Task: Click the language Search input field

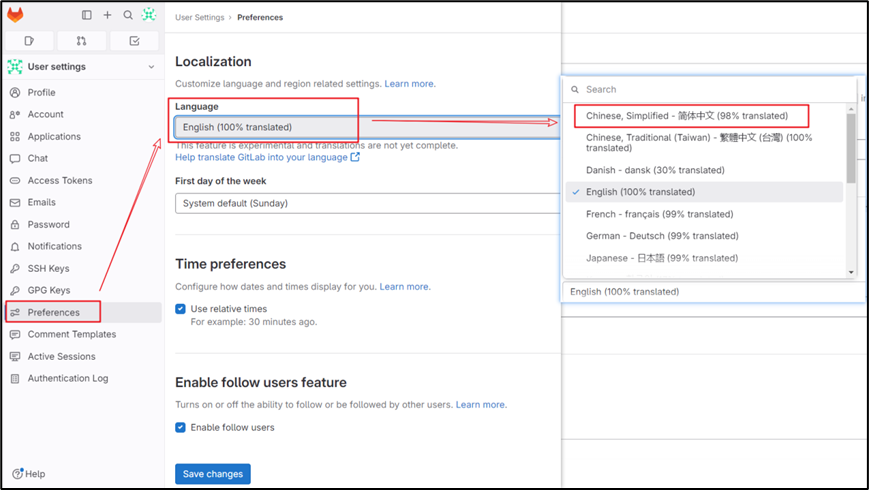Action: coord(710,89)
